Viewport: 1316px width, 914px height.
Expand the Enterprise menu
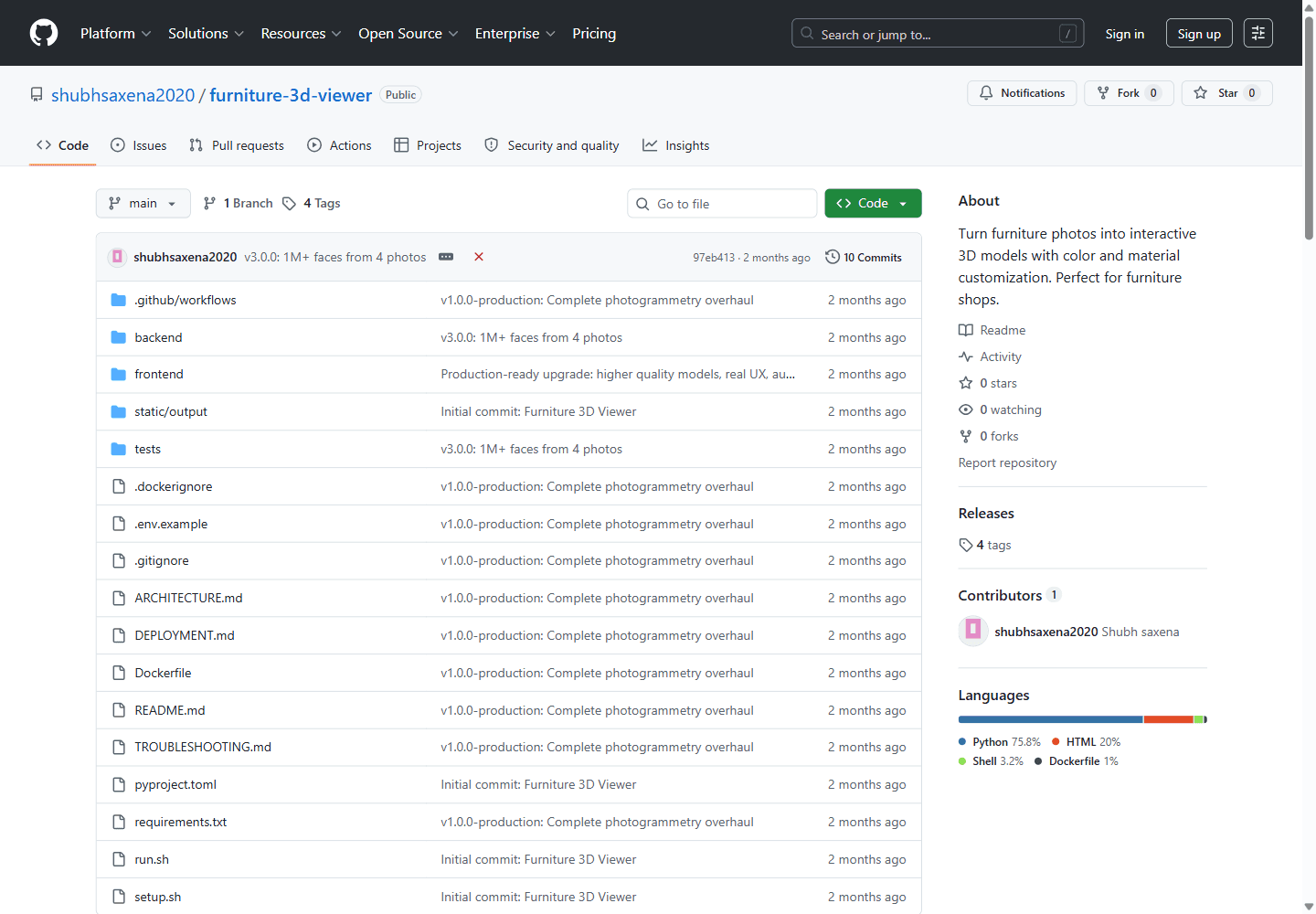click(515, 33)
